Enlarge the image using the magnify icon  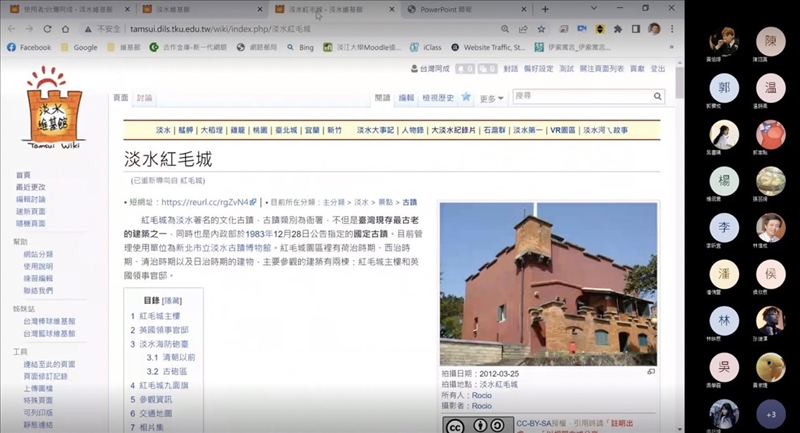click(651, 371)
